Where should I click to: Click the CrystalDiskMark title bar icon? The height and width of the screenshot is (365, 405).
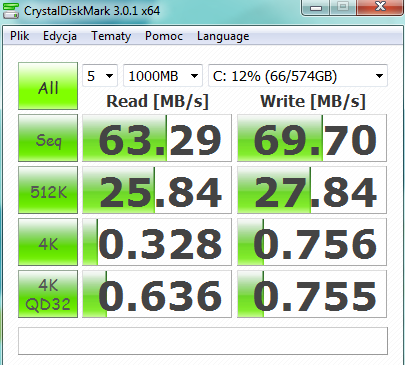pyautogui.click(x=11, y=11)
